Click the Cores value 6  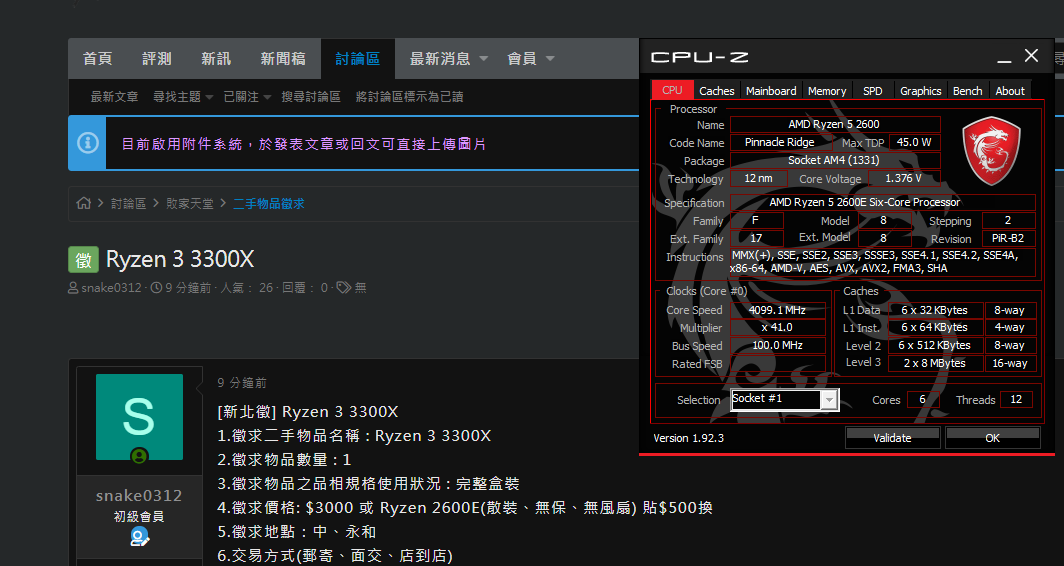click(922, 399)
